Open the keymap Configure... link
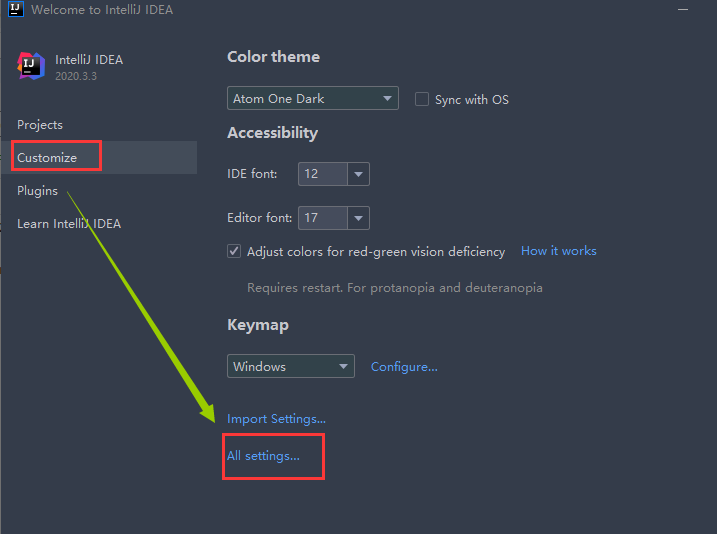 (x=404, y=366)
